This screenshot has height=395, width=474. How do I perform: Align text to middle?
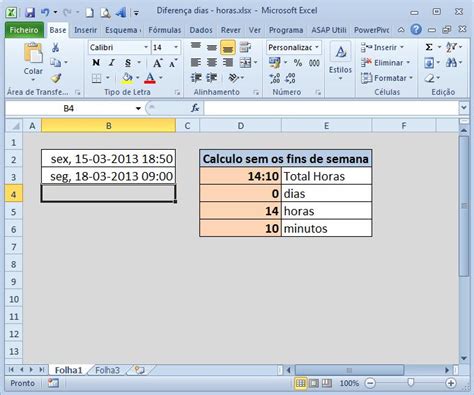tap(212, 47)
